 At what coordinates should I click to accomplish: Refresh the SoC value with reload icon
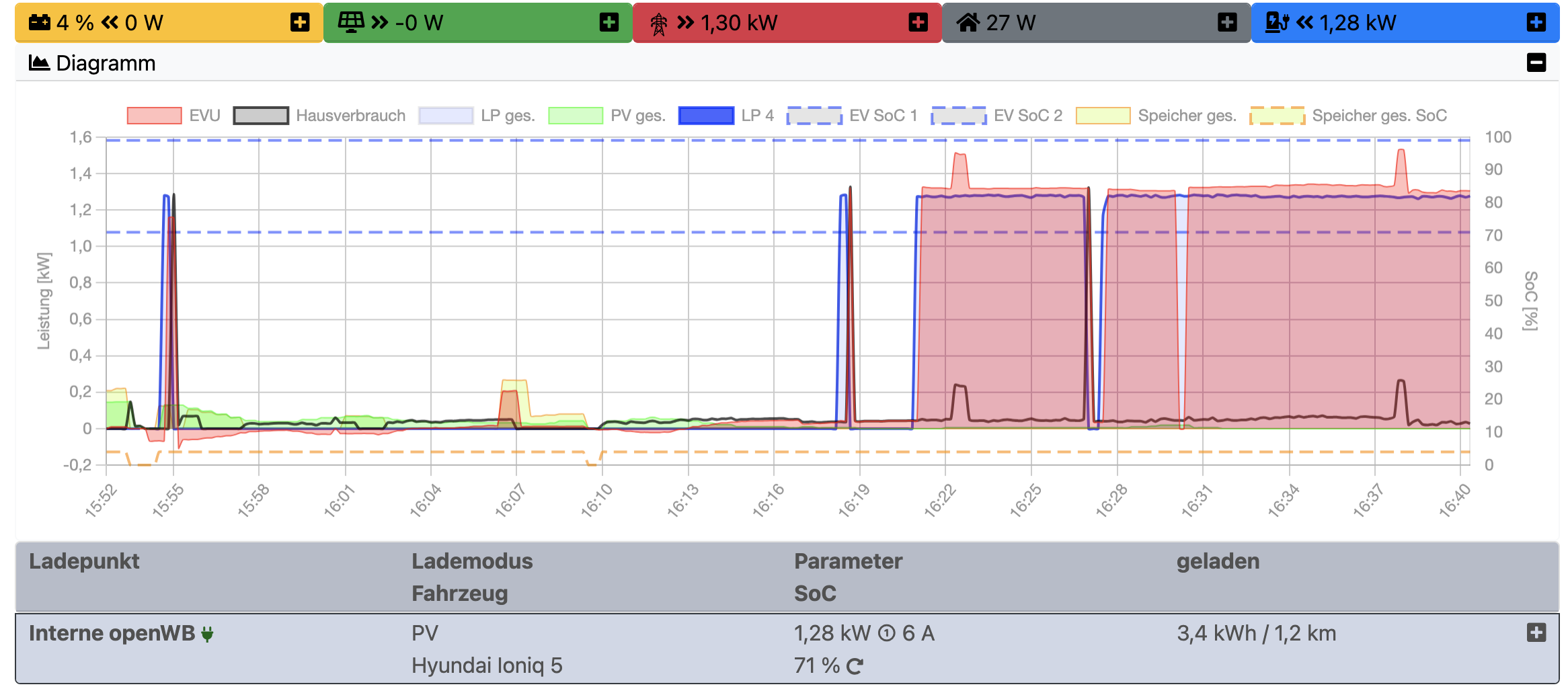[x=855, y=666]
